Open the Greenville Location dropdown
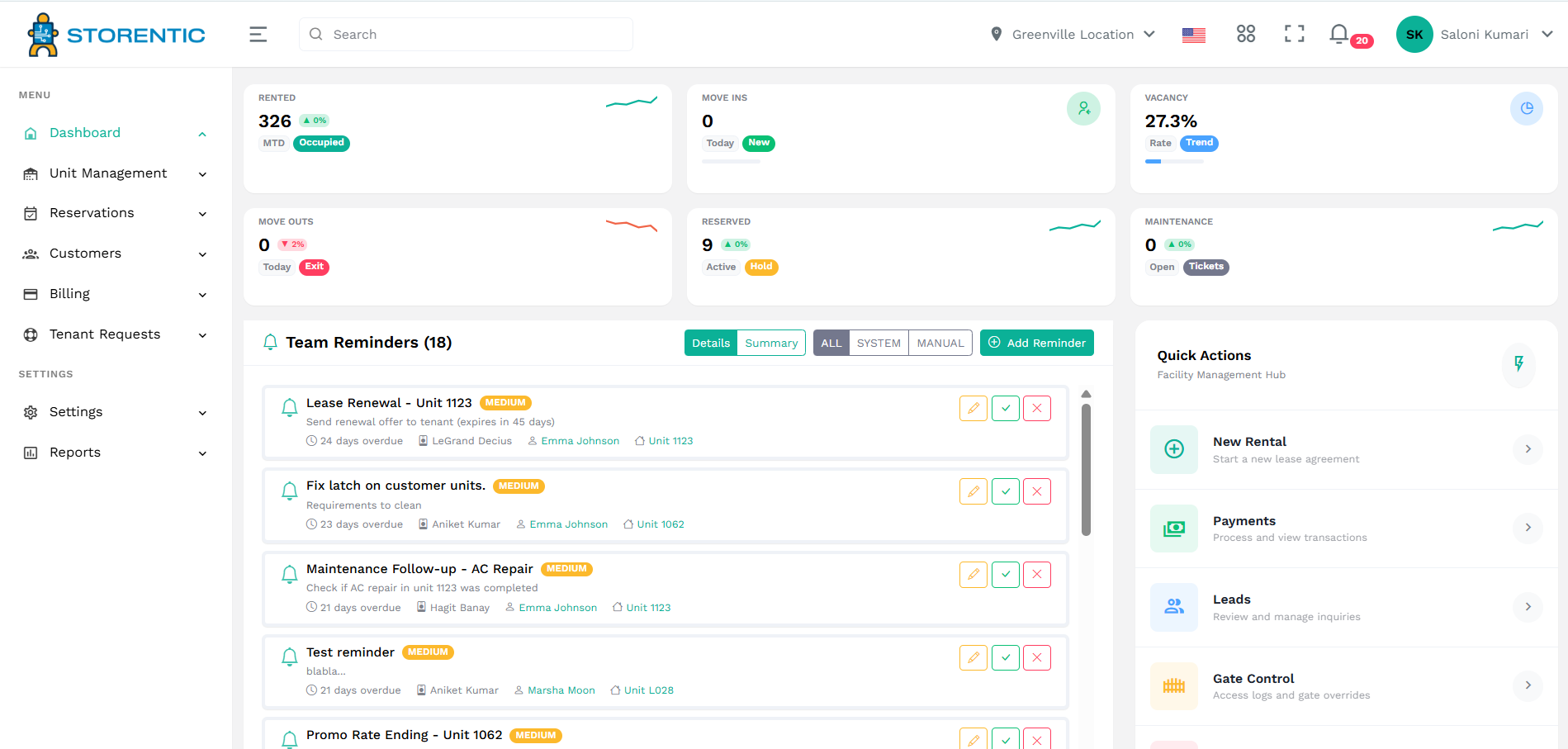Screen dimensions: 1568x749 tap(1072, 34)
